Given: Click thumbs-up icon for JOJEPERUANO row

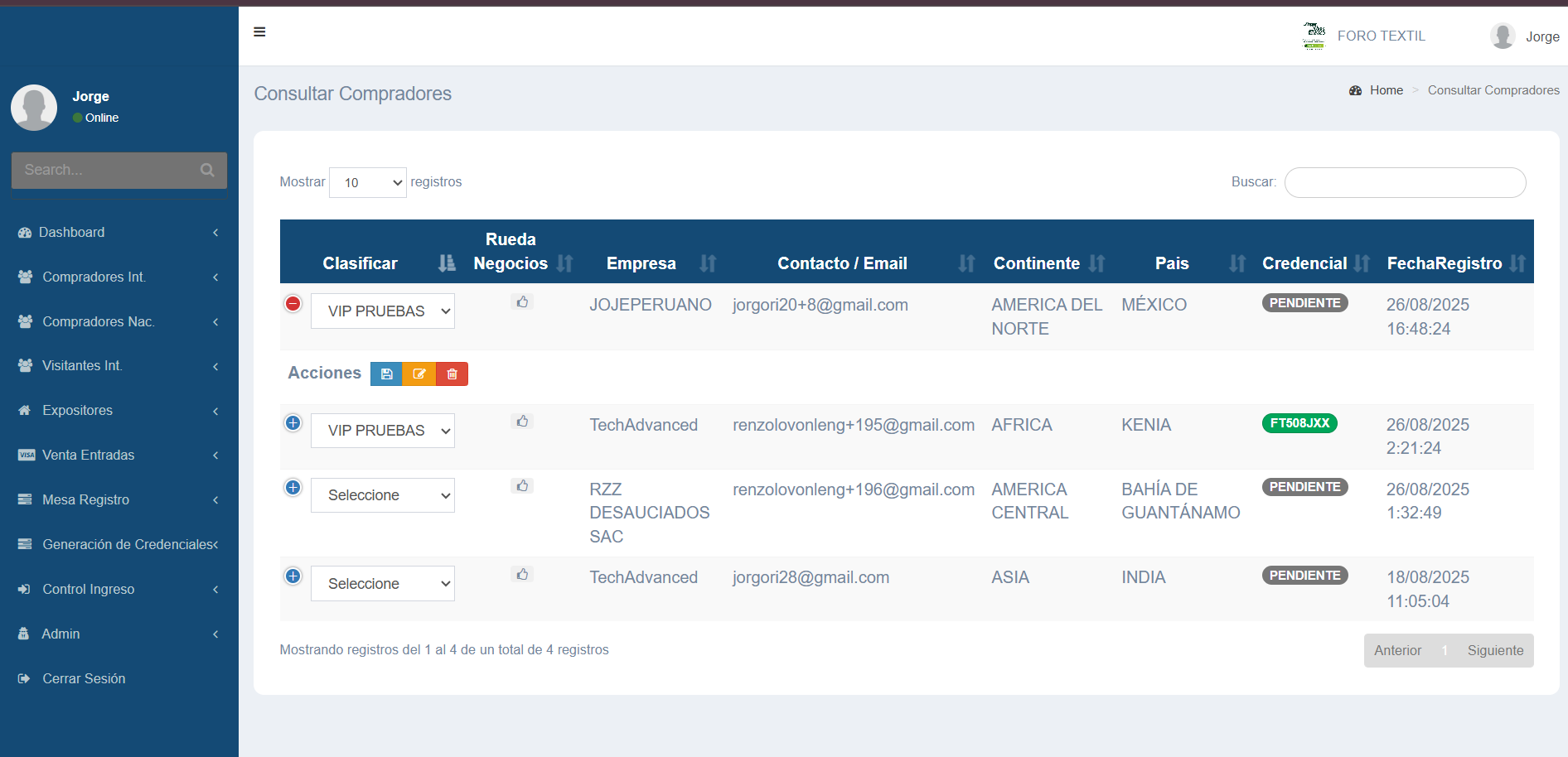Looking at the screenshot, I should [x=522, y=302].
